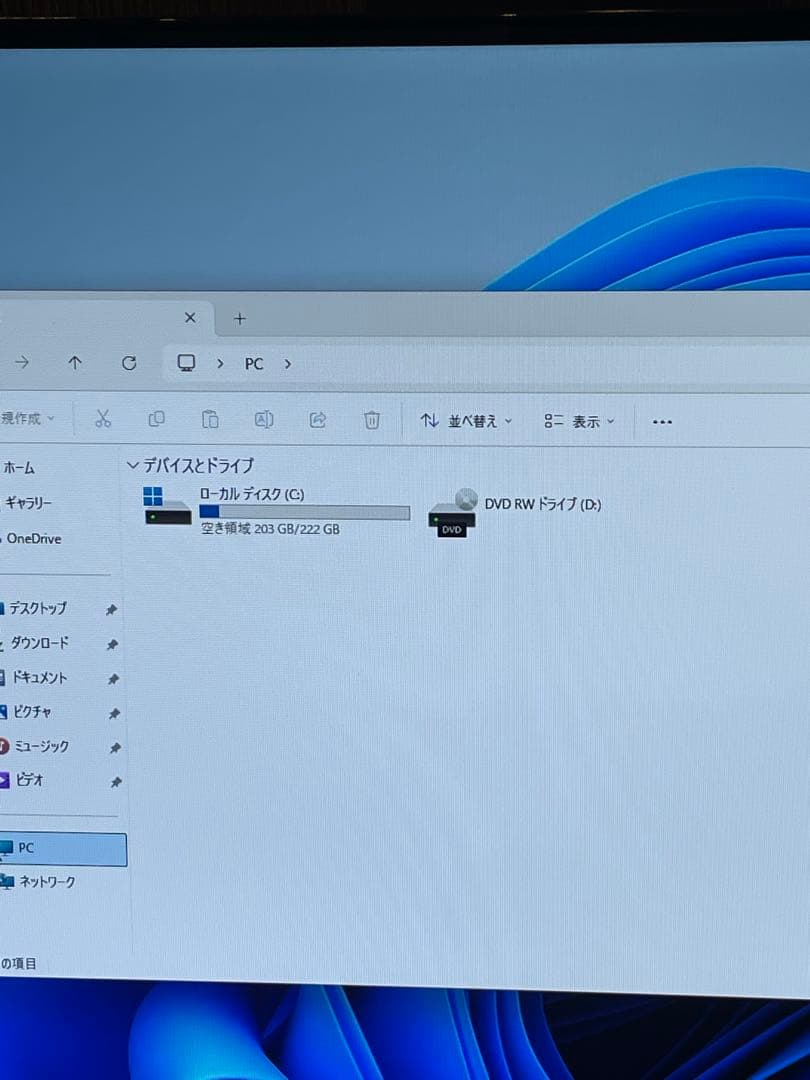Open the See more options menu
This screenshot has height=1080, width=810.
661,420
